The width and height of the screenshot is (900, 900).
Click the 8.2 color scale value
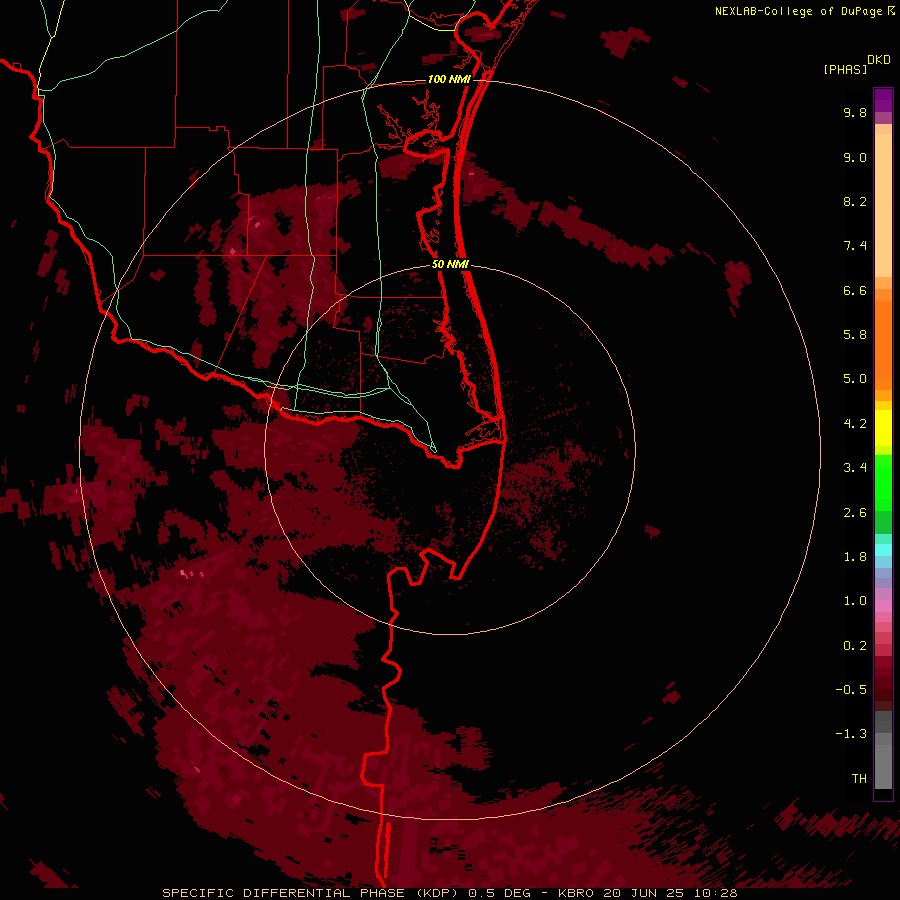(855, 201)
